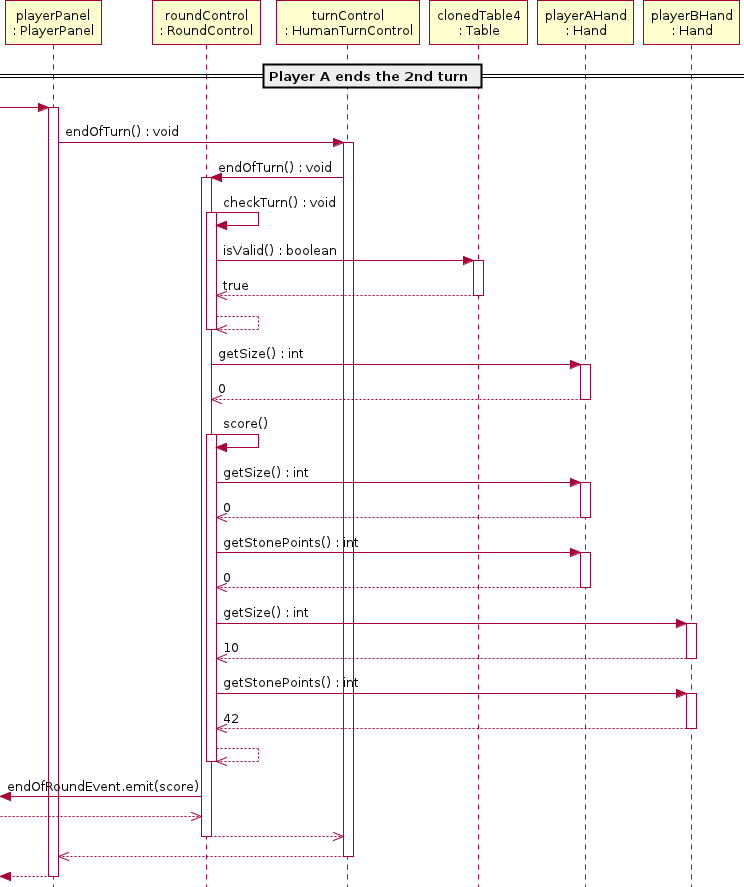Click the 'checkTurn() : void' message label
This screenshot has width=744, height=887.
[x=279, y=203]
